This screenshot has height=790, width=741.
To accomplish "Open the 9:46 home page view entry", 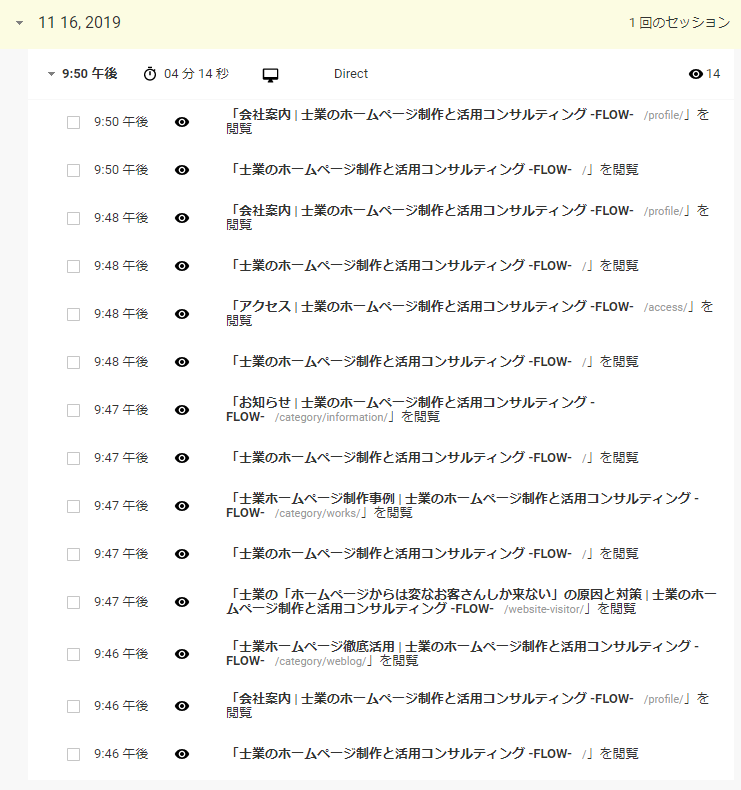I will coord(432,754).
